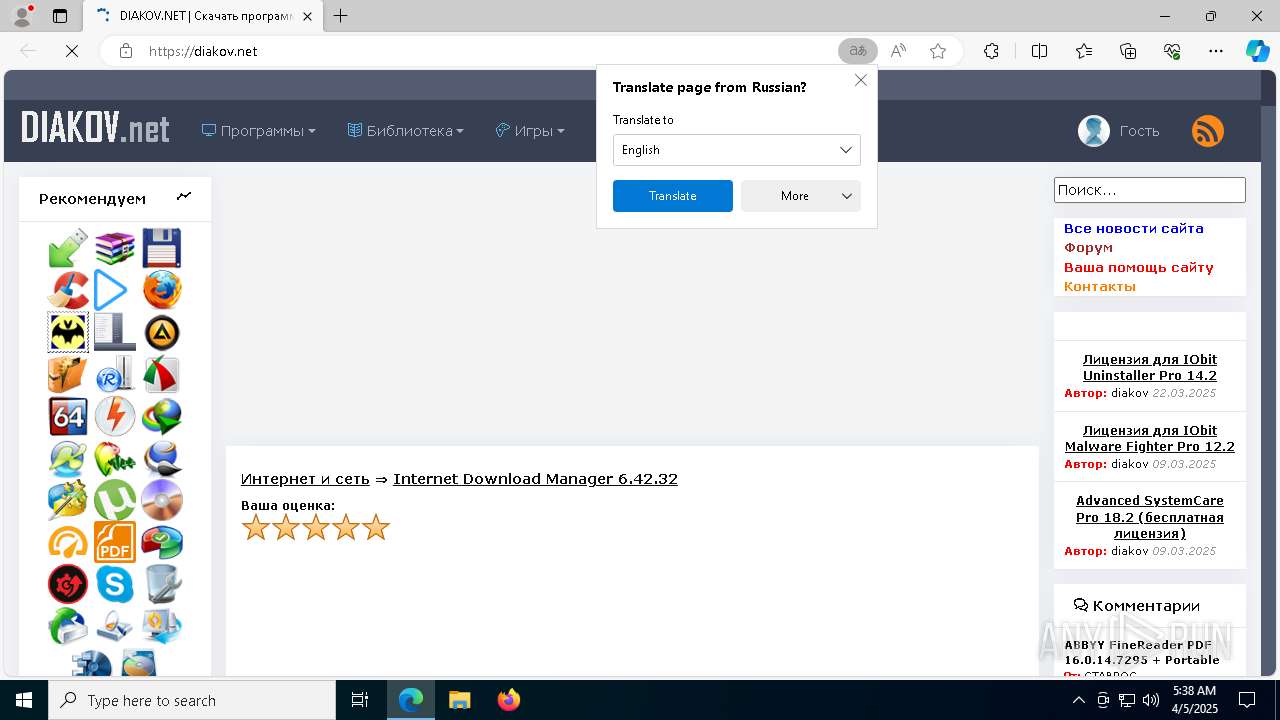Image resolution: width=1280 pixels, height=720 pixels.
Task: Open The Bat! stamp icon
Action: click(68, 332)
